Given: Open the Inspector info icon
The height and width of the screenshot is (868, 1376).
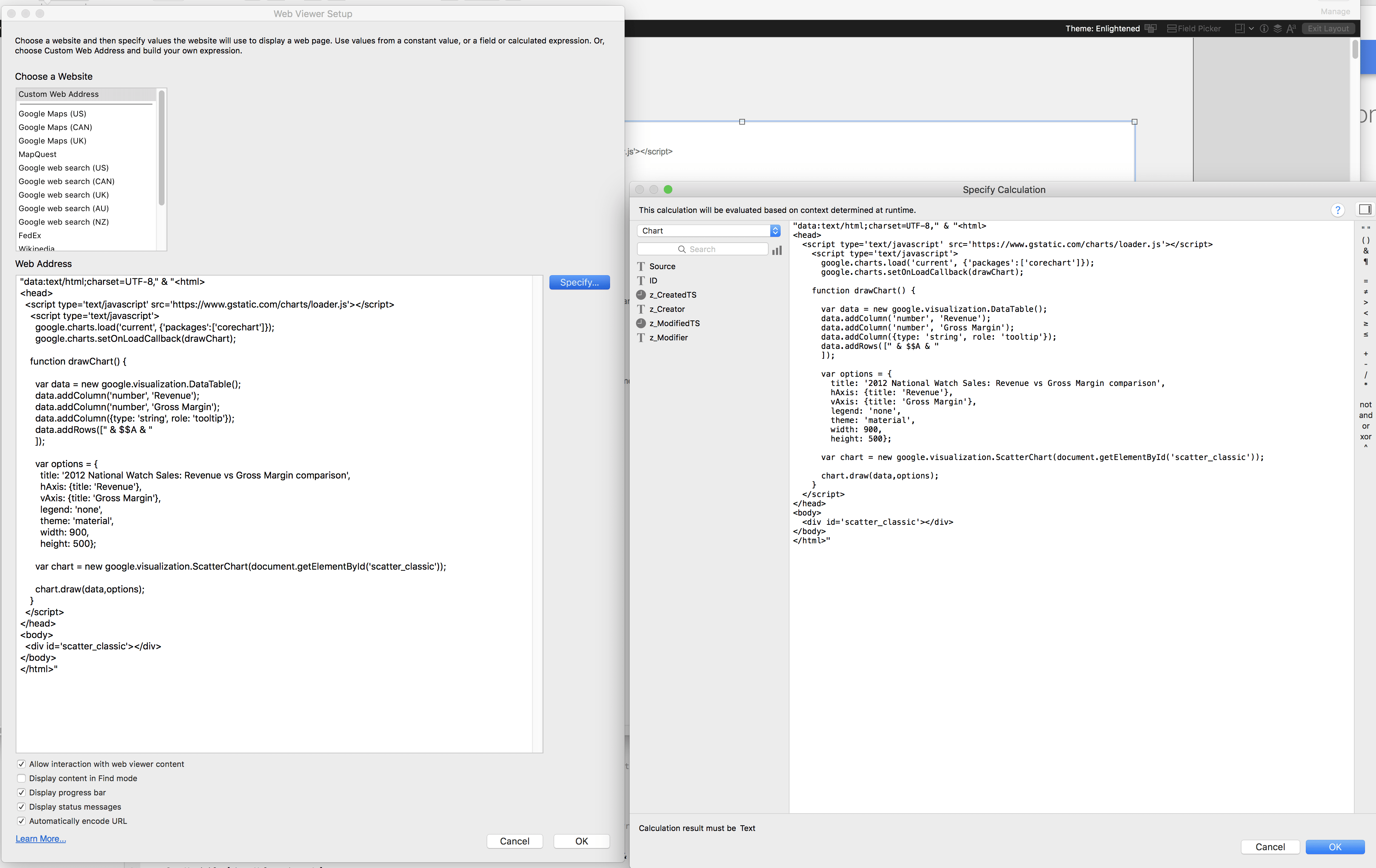Looking at the screenshot, I should point(1263,28).
